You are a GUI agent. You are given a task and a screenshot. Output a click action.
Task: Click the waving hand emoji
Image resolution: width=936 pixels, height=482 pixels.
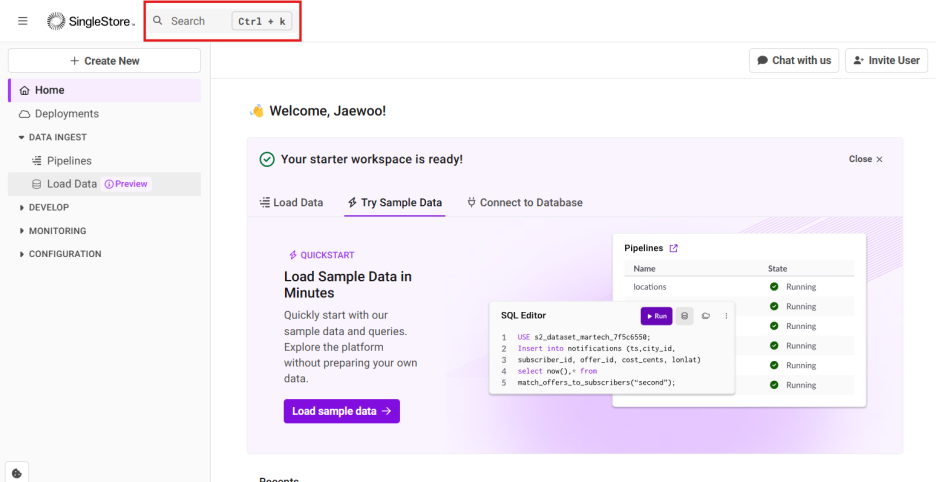point(257,111)
